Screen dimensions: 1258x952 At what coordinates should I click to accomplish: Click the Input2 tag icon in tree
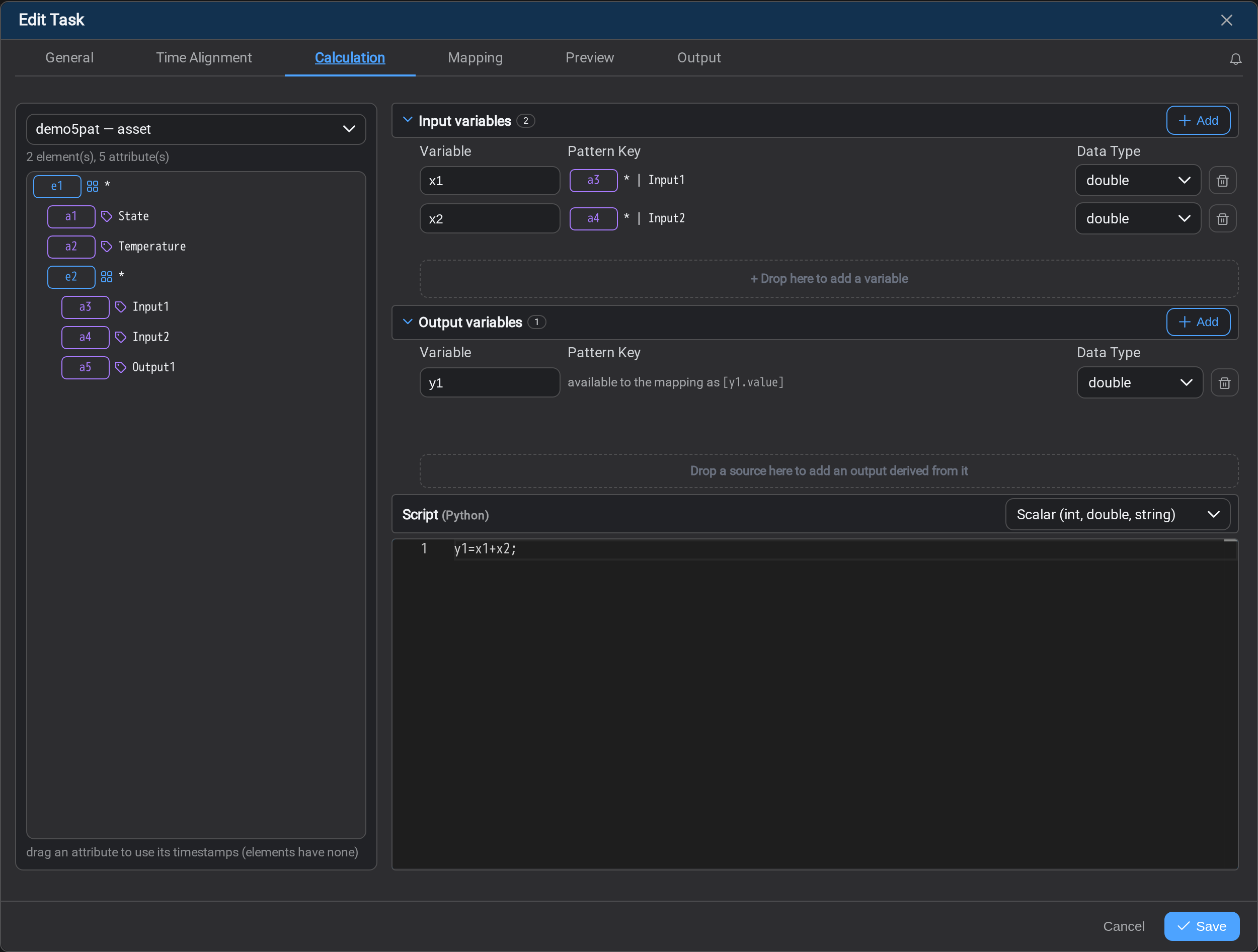pyautogui.click(x=121, y=337)
